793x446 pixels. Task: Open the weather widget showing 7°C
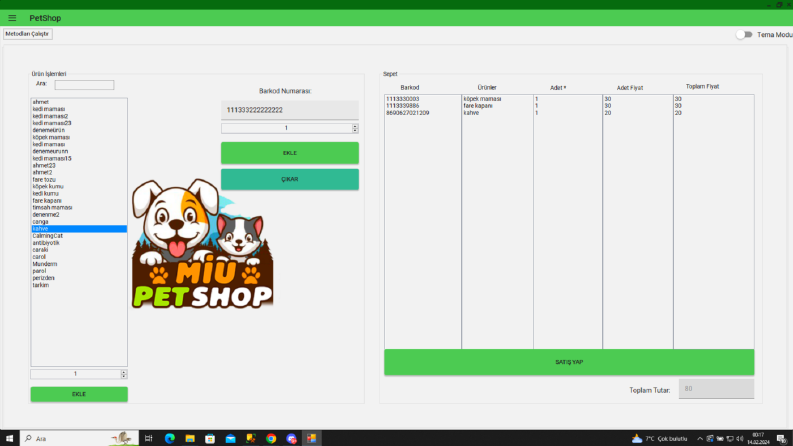(660, 438)
